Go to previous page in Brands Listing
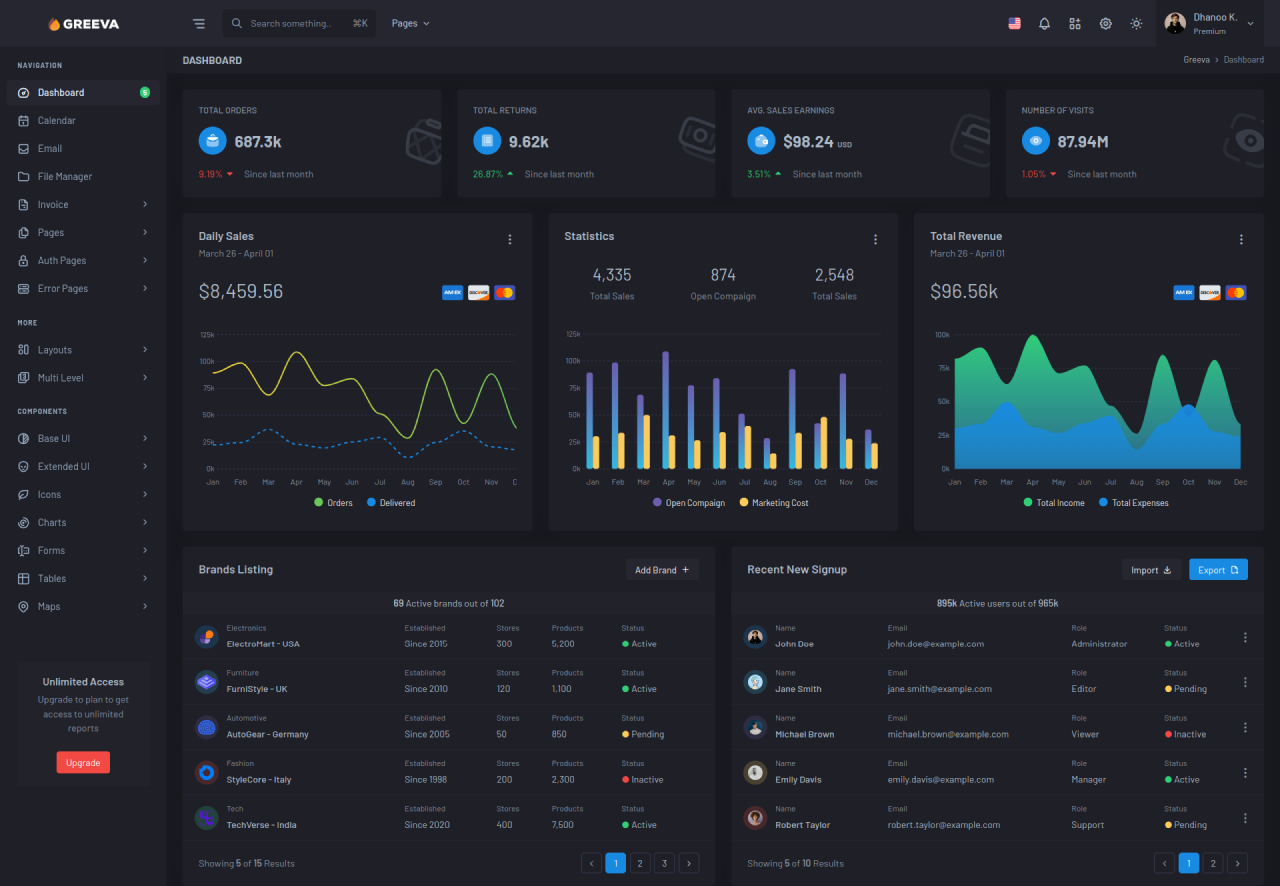 pyautogui.click(x=591, y=863)
